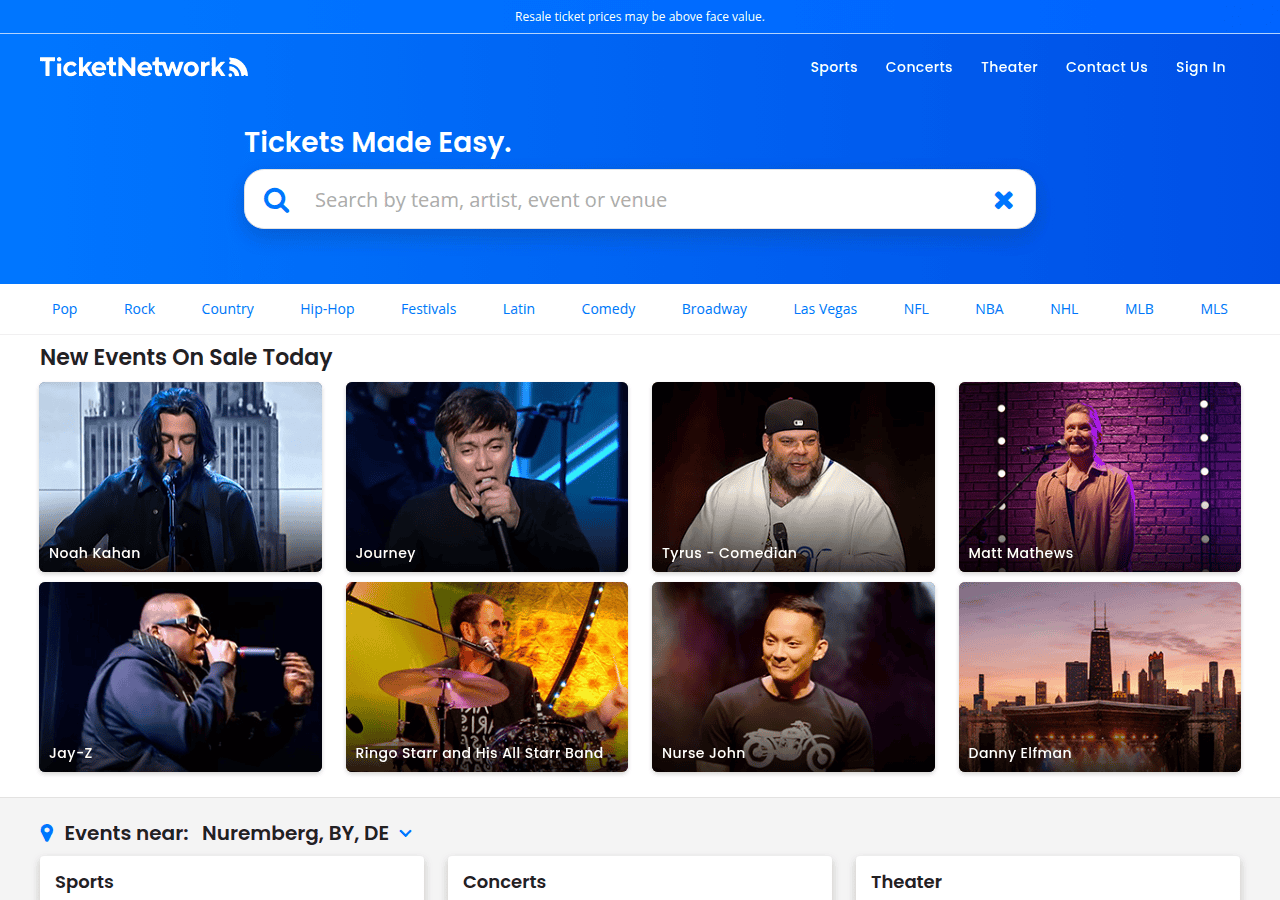This screenshot has height=900, width=1280.
Task: Expand the Nuremberg location dropdown chevron
Action: pos(406,833)
